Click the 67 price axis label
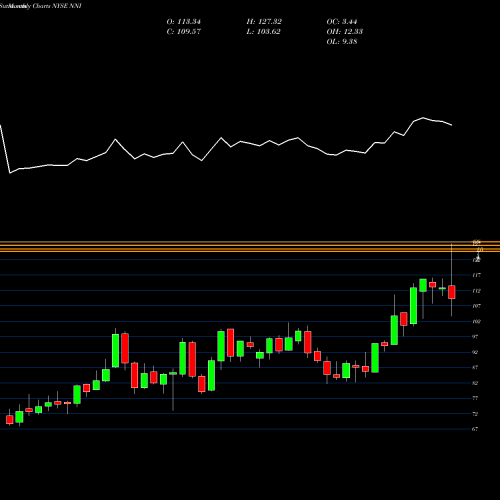The width and height of the screenshot is (500, 500). (475, 429)
